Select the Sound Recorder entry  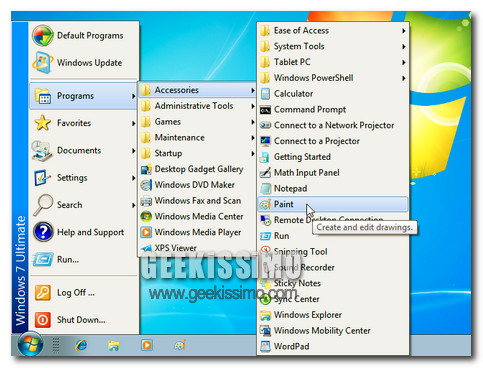coord(333,268)
